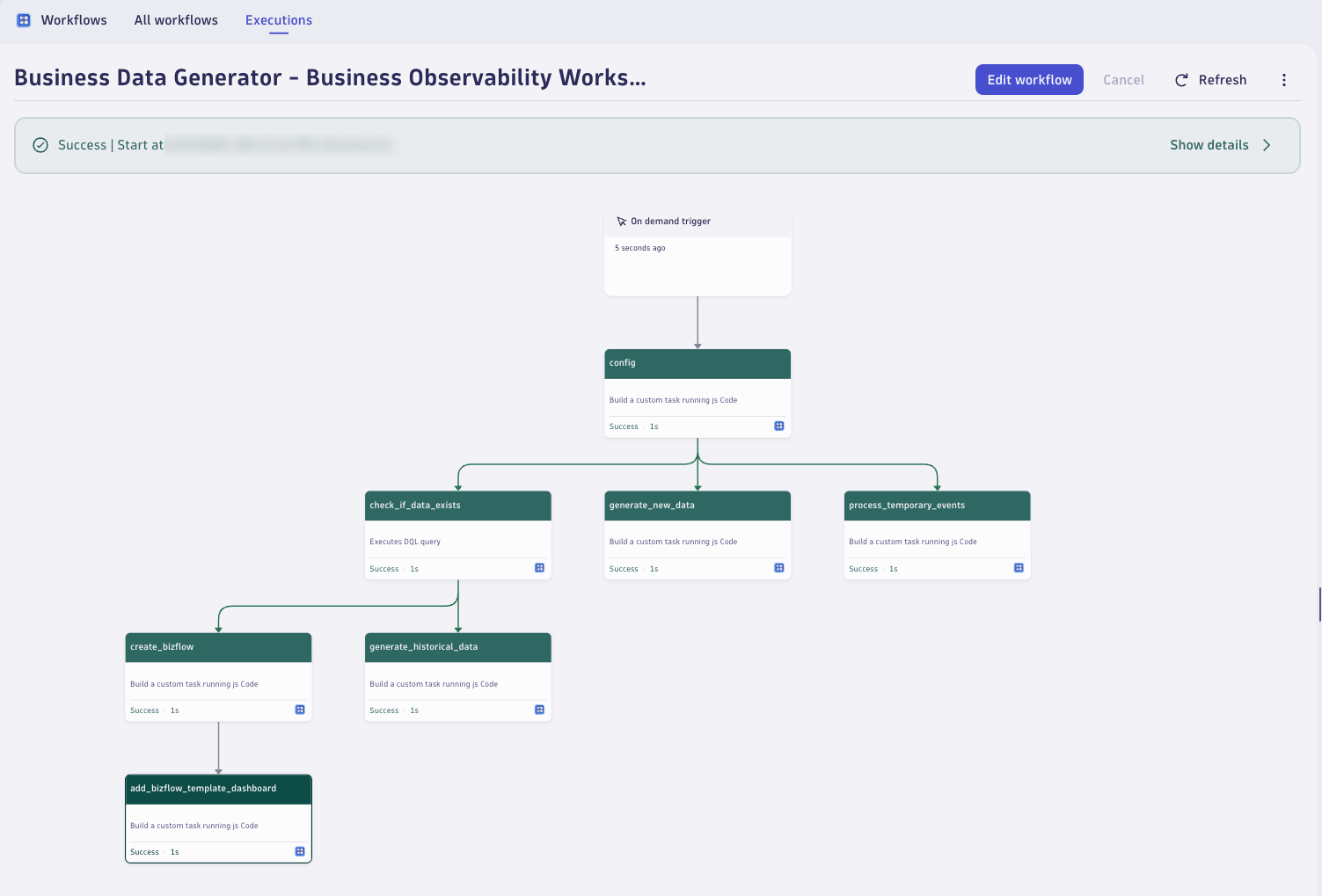Select the generate_historical_data task node
This screenshot has width=1322, height=896.
click(x=458, y=677)
